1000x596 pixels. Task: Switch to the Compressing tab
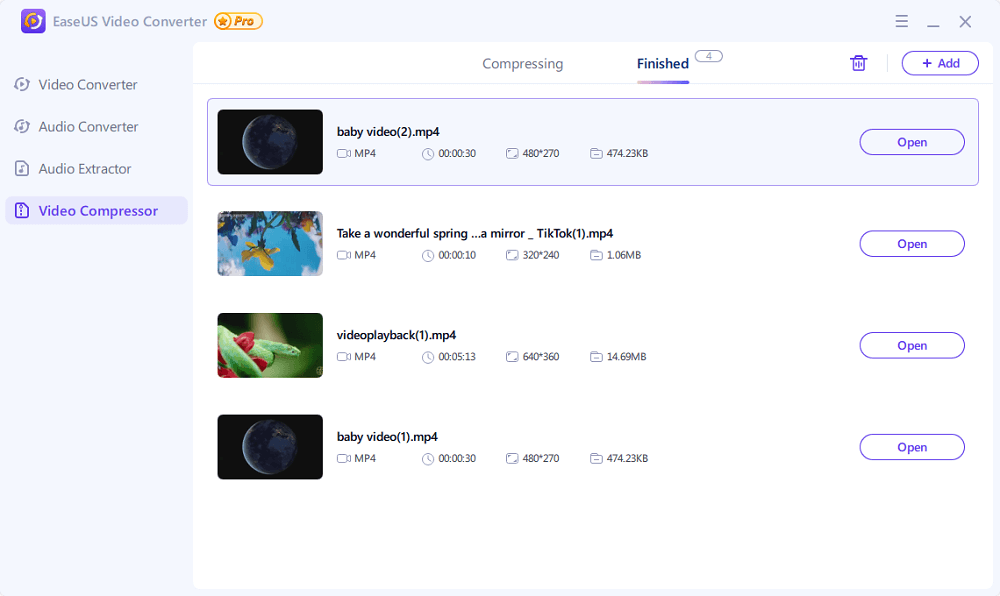coord(522,64)
